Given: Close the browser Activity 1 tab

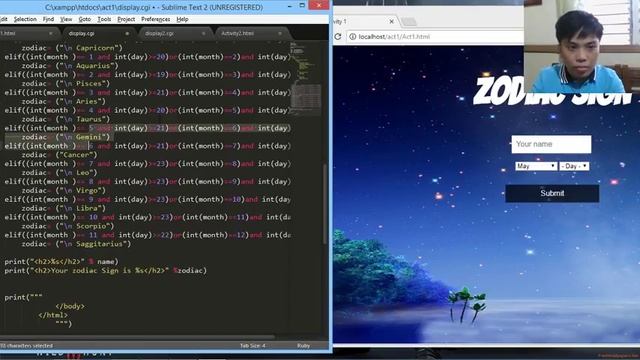Looking at the screenshot, I should pos(391,21).
